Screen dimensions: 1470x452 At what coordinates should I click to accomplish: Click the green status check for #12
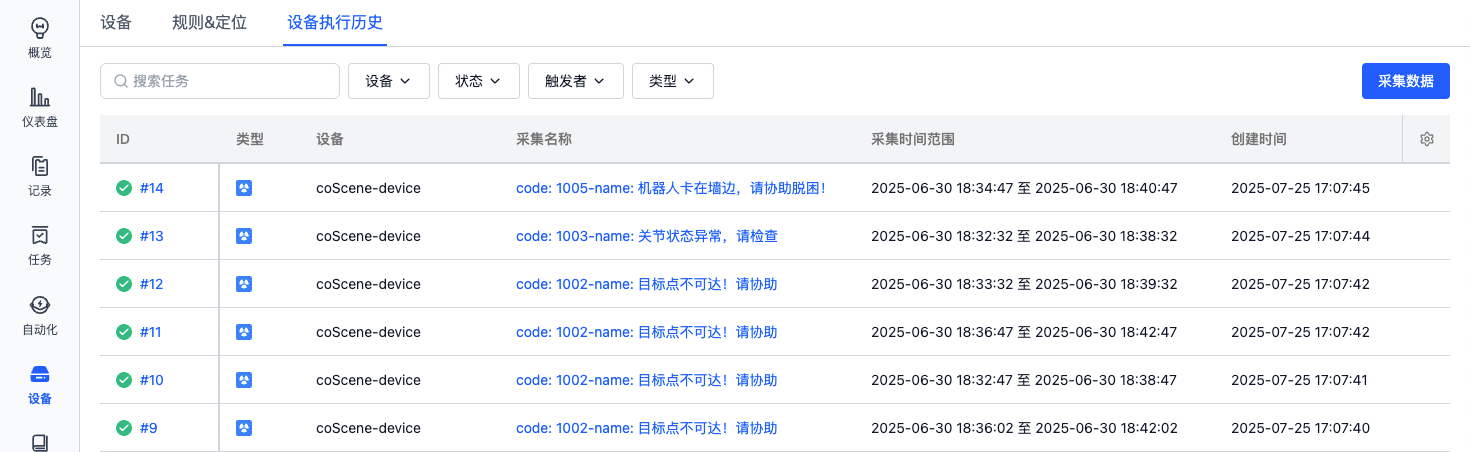pos(124,284)
